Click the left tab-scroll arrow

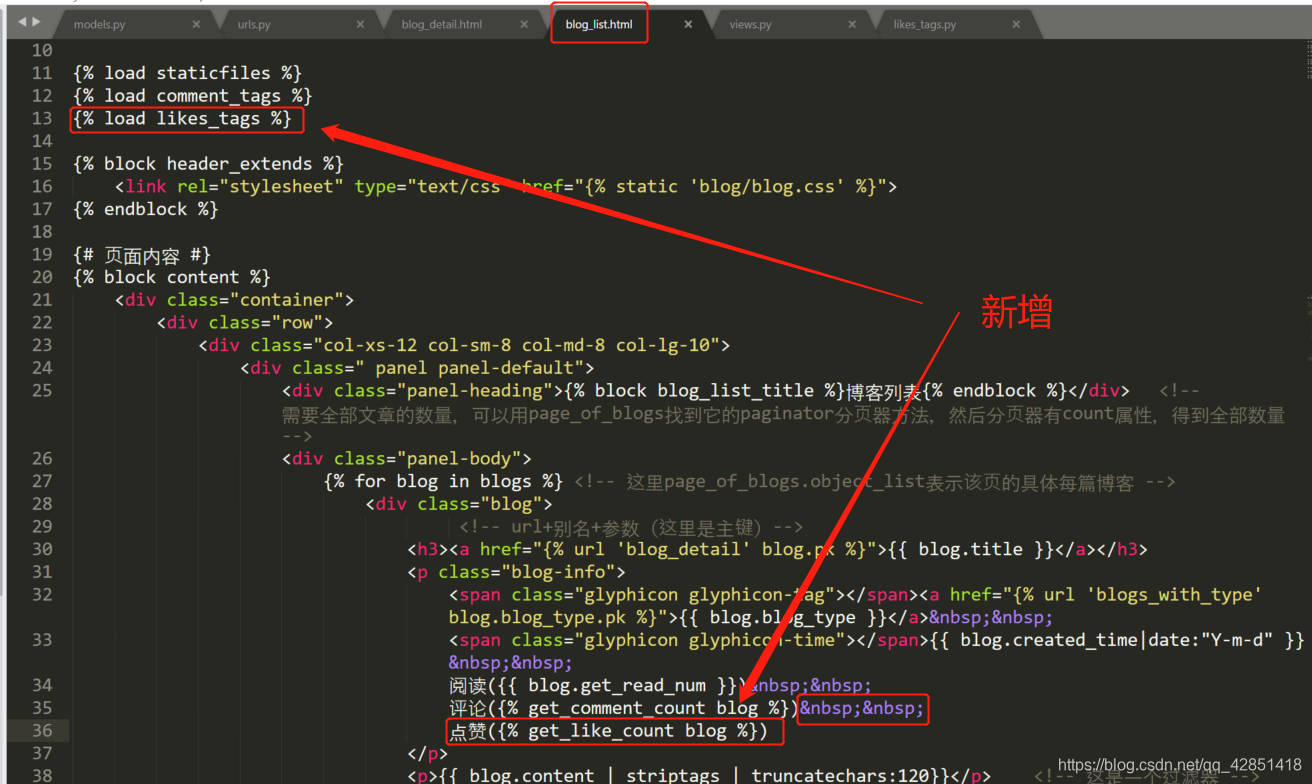23,22
